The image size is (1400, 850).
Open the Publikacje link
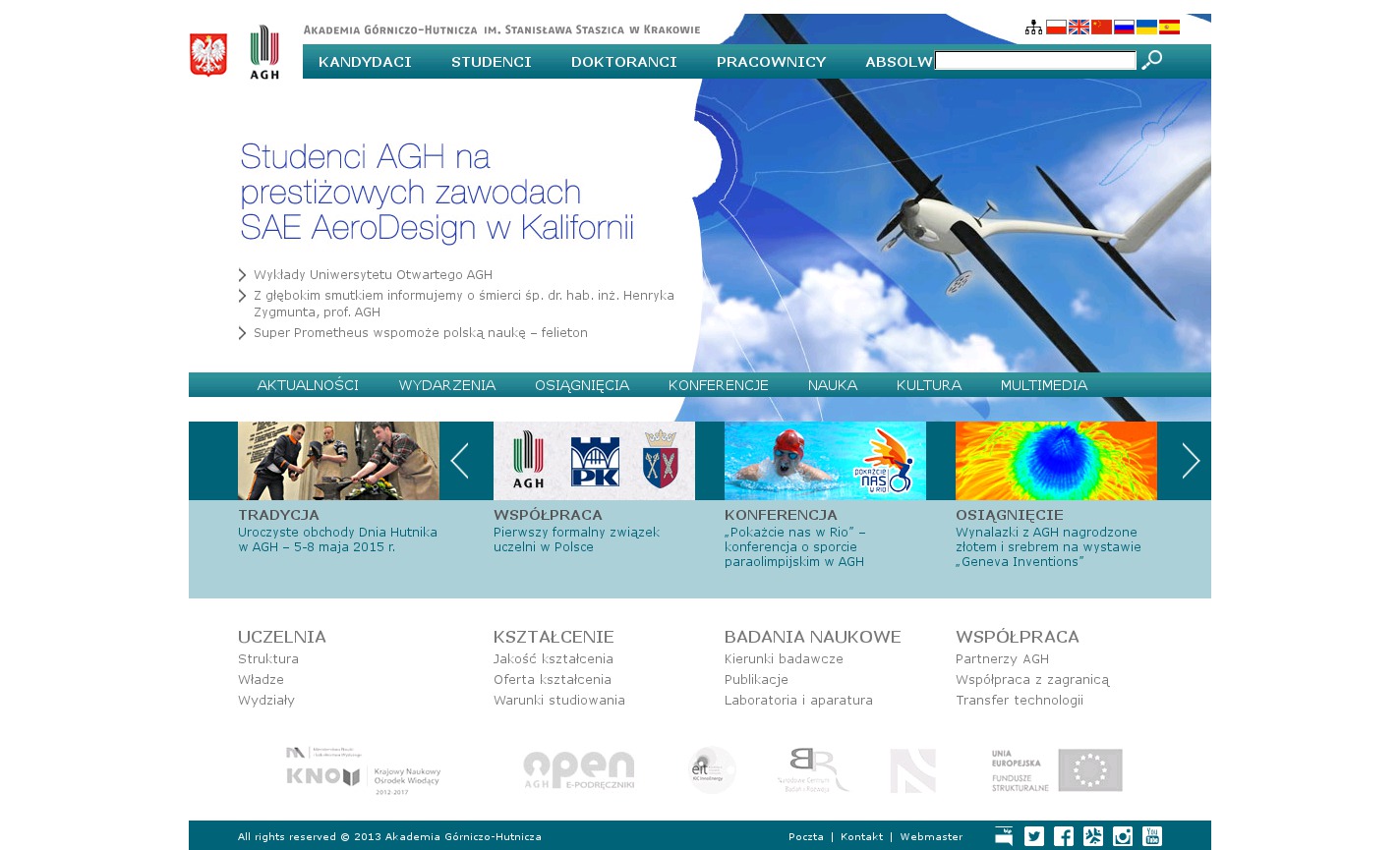tap(756, 680)
